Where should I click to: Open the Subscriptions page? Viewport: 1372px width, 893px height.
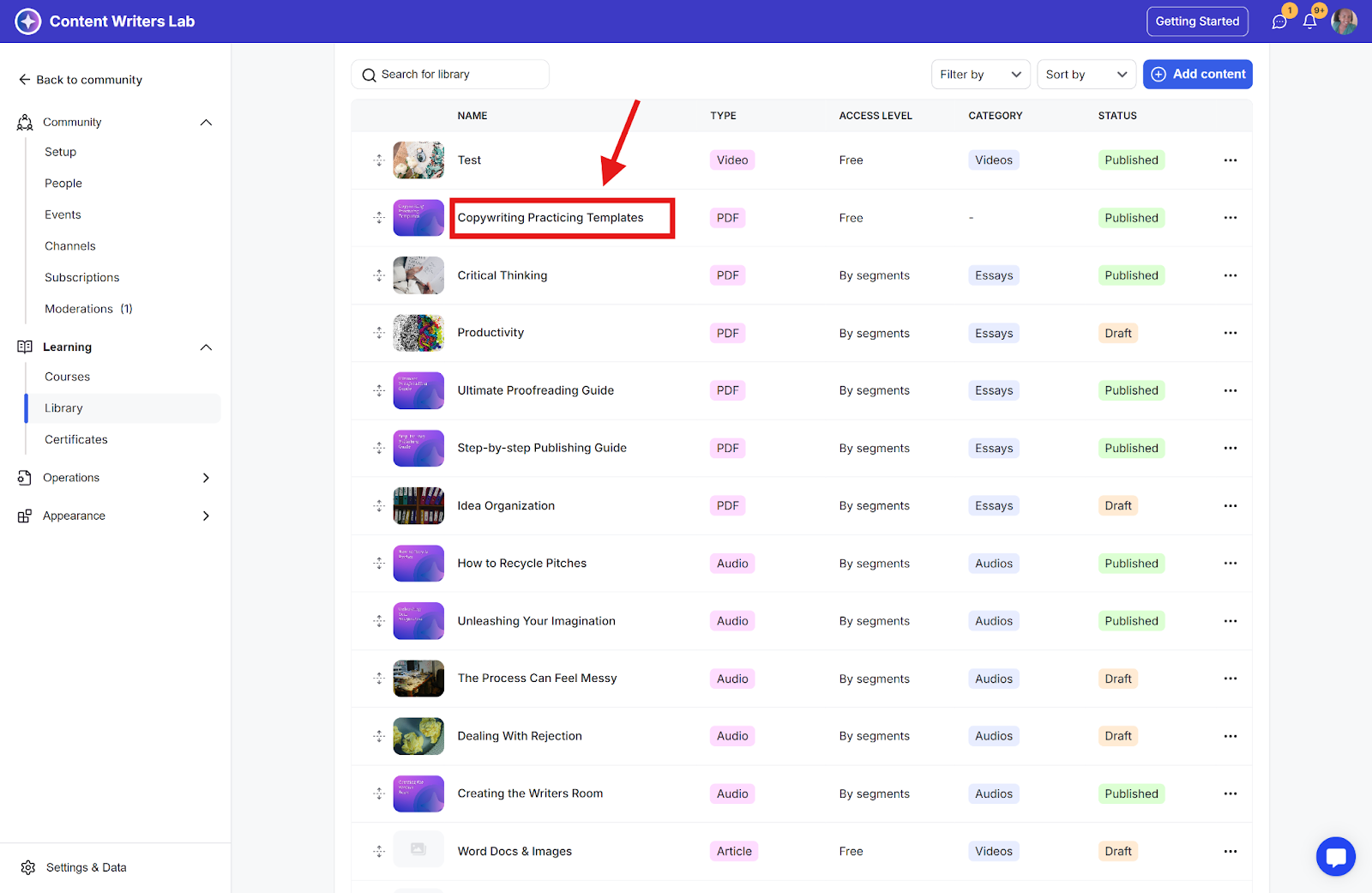pos(82,278)
